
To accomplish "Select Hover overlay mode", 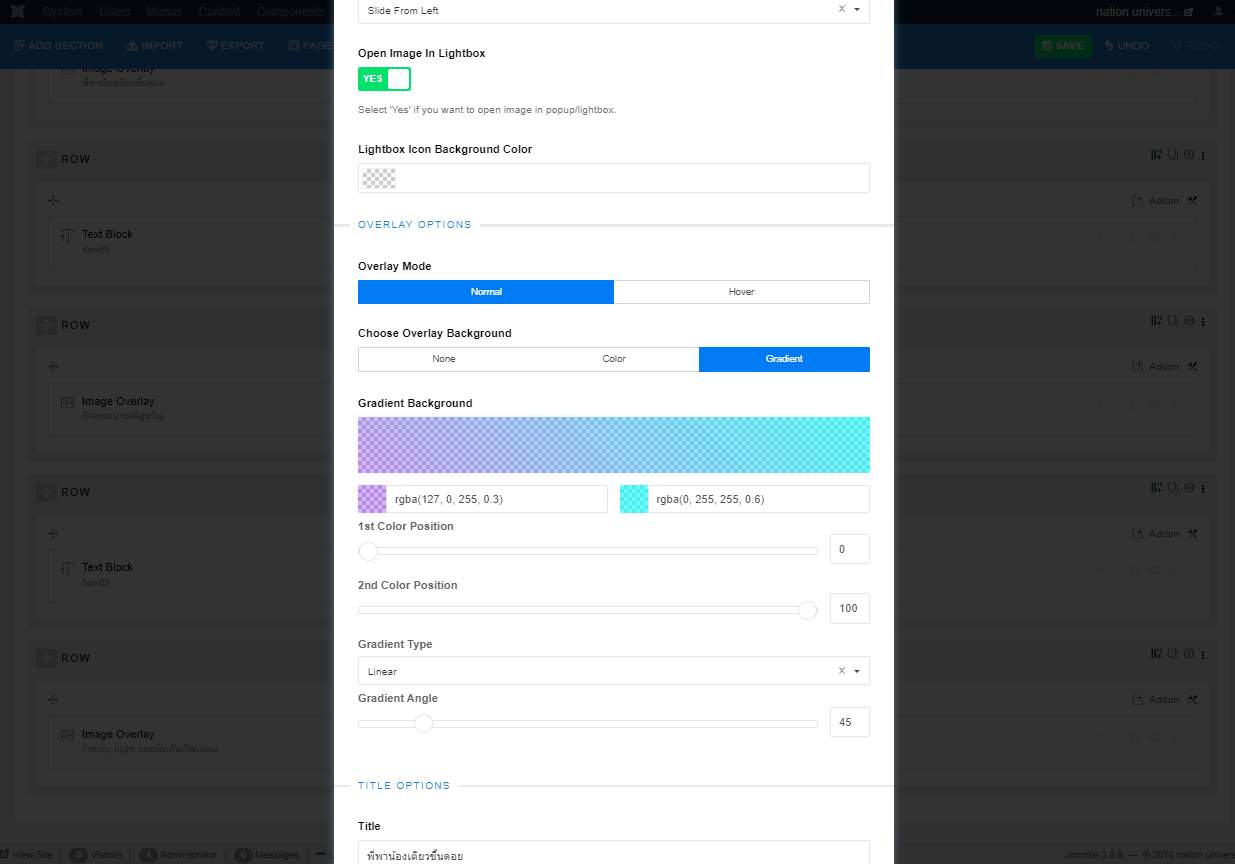I will [741, 292].
